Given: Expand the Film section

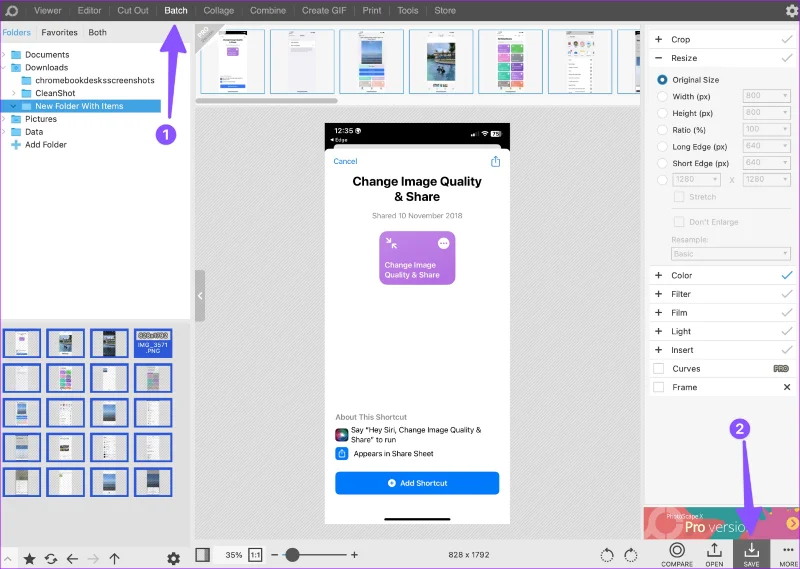Looking at the screenshot, I should pos(659,313).
